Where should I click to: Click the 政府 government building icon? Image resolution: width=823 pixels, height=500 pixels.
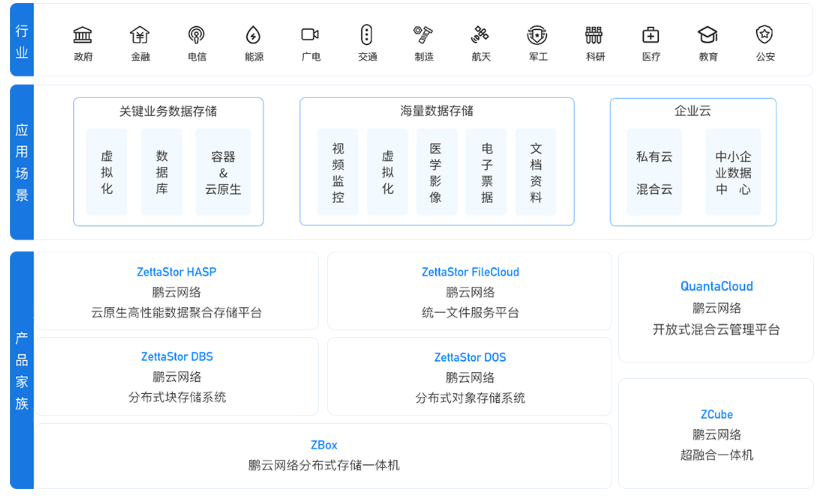82,35
